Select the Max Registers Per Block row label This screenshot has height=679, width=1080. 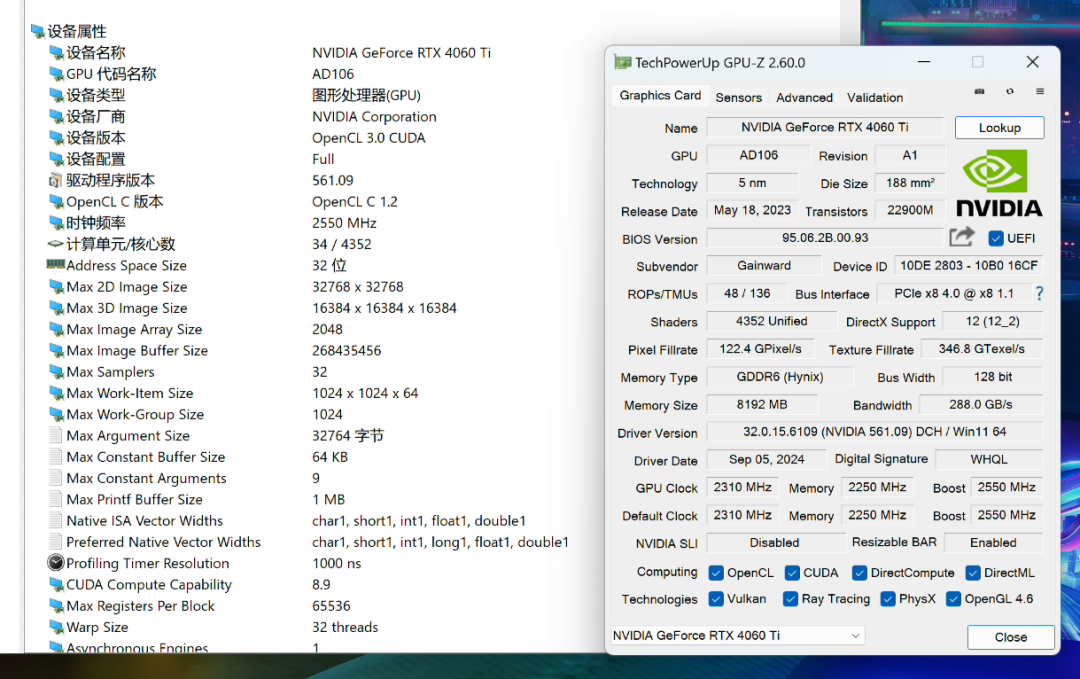(141, 606)
